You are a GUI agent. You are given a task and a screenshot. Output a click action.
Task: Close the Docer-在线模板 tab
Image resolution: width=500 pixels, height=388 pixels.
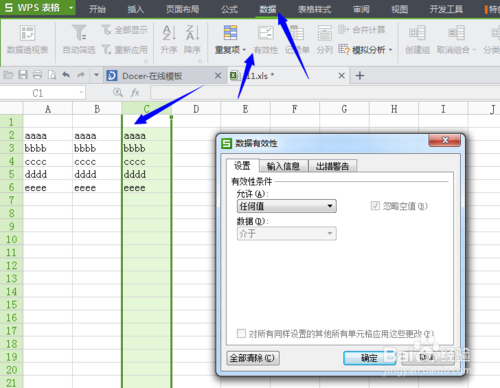point(218,76)
